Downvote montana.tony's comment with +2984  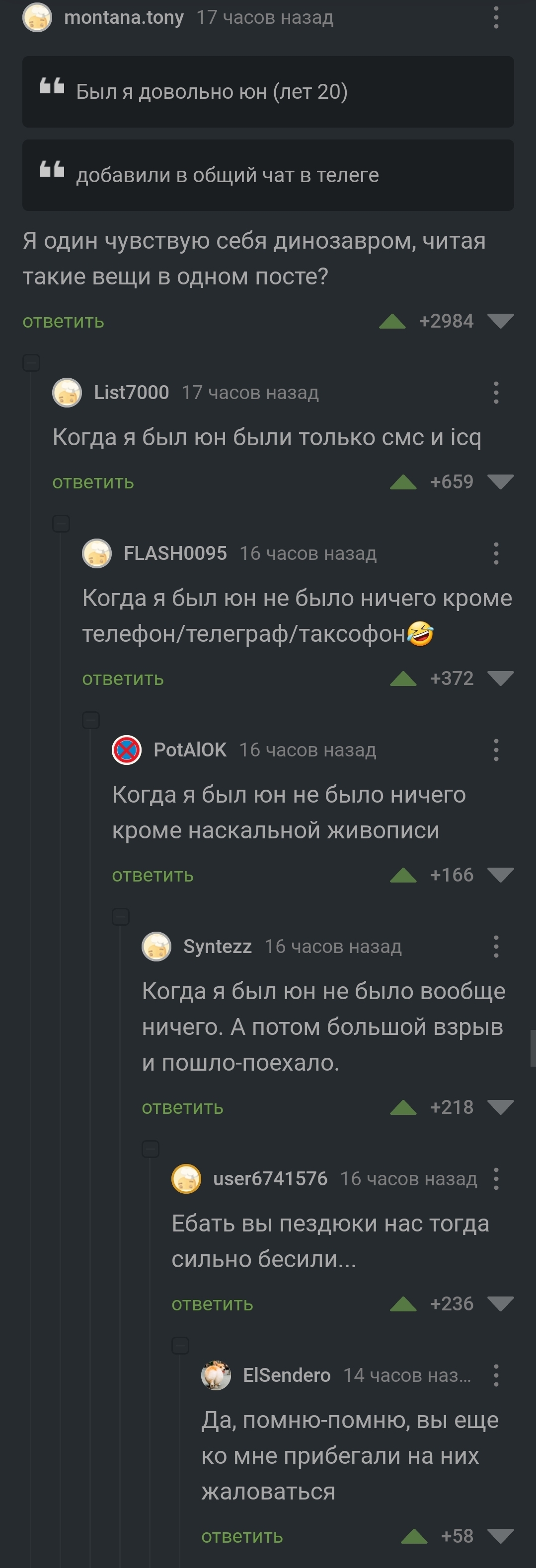click(501, 321)
